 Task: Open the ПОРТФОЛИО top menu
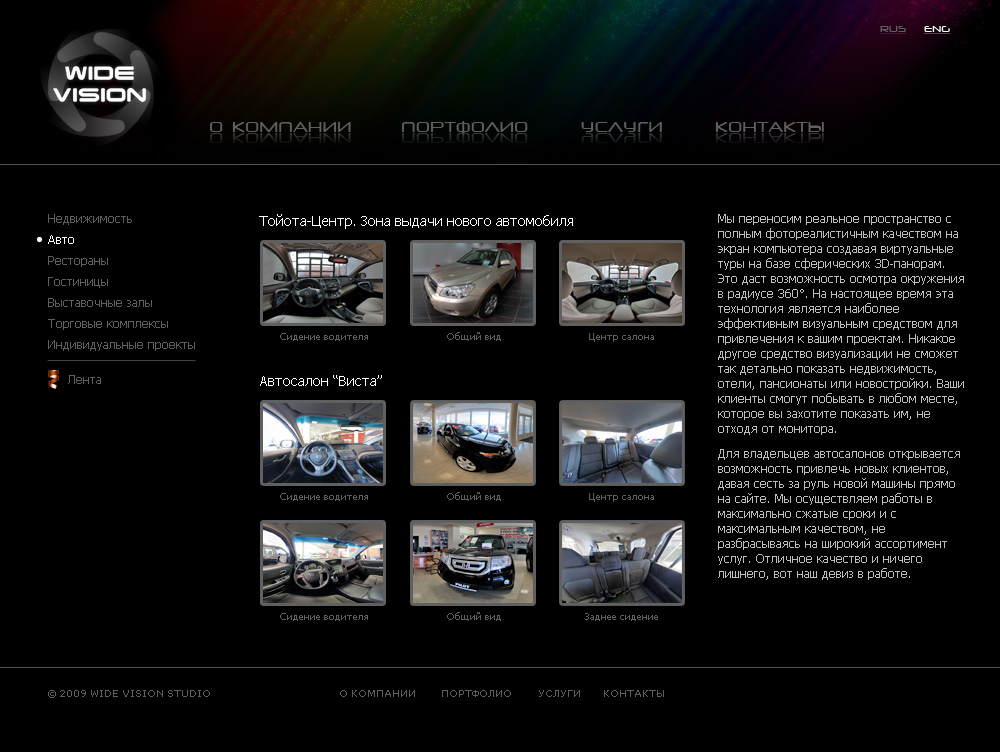click(x=464, y=128)
